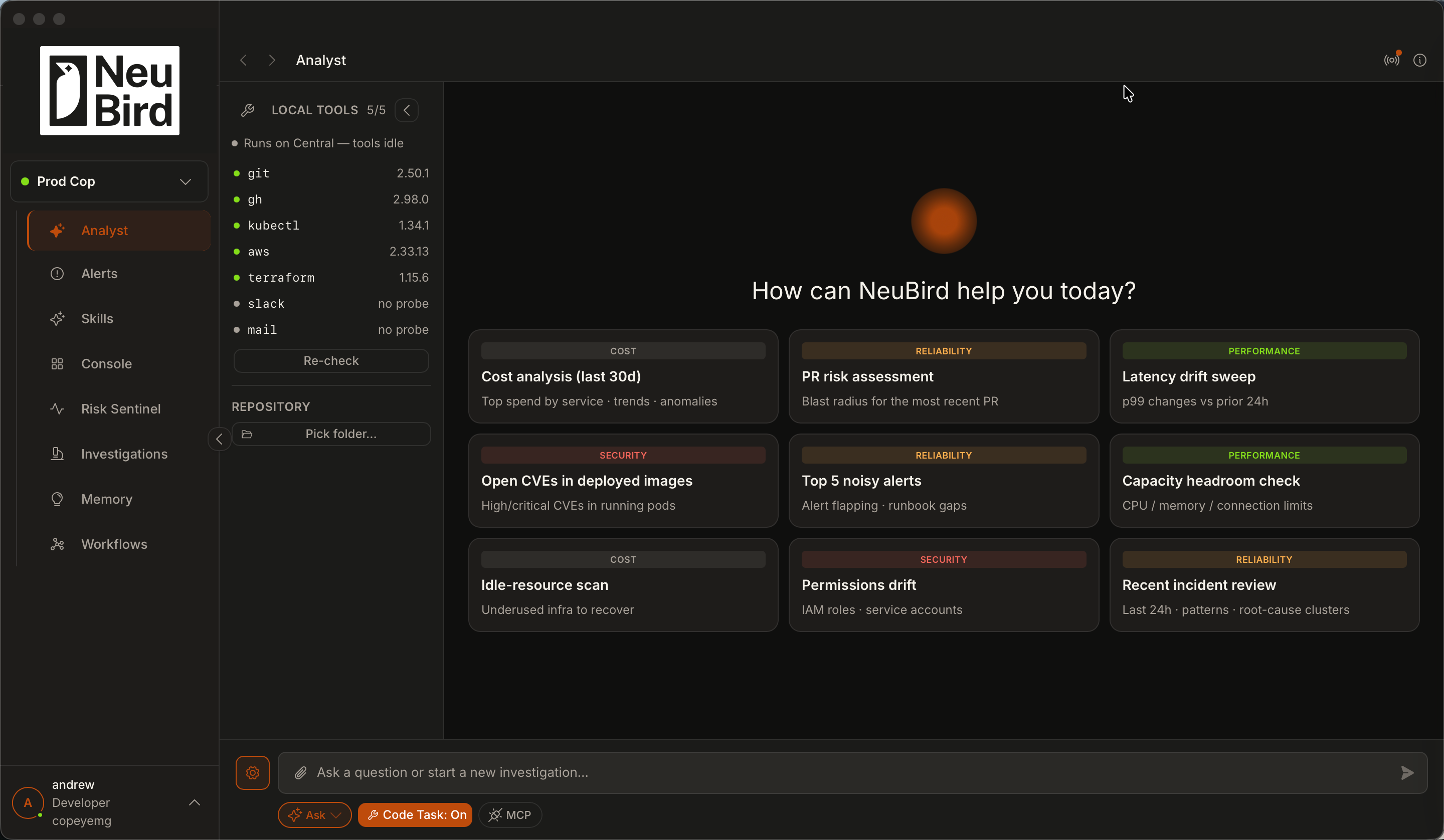Collapse the Local Tools panel chevron
The image size is (1444, 840).
[x=406, y=110]
